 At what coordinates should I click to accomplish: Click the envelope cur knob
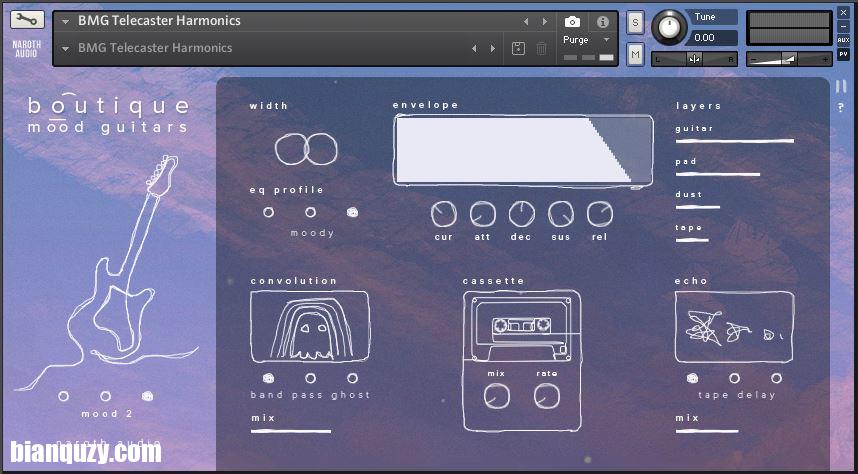point(443,214)
